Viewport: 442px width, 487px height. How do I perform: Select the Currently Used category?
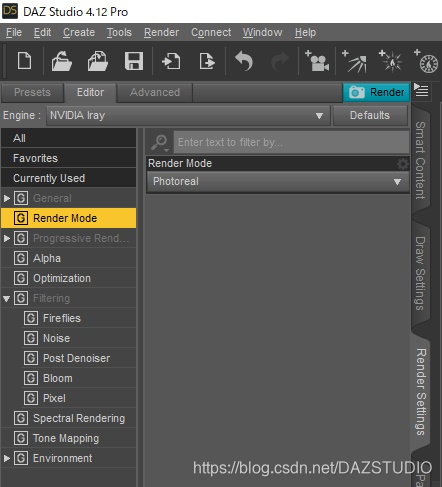point(69,178)
